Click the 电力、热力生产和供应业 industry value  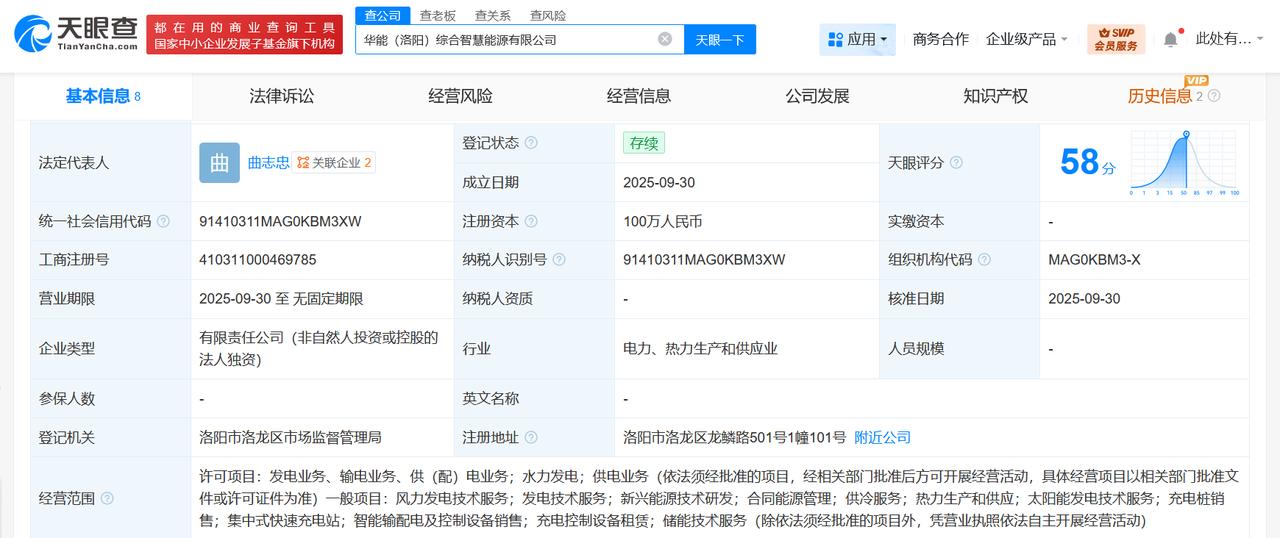point(700,348)
